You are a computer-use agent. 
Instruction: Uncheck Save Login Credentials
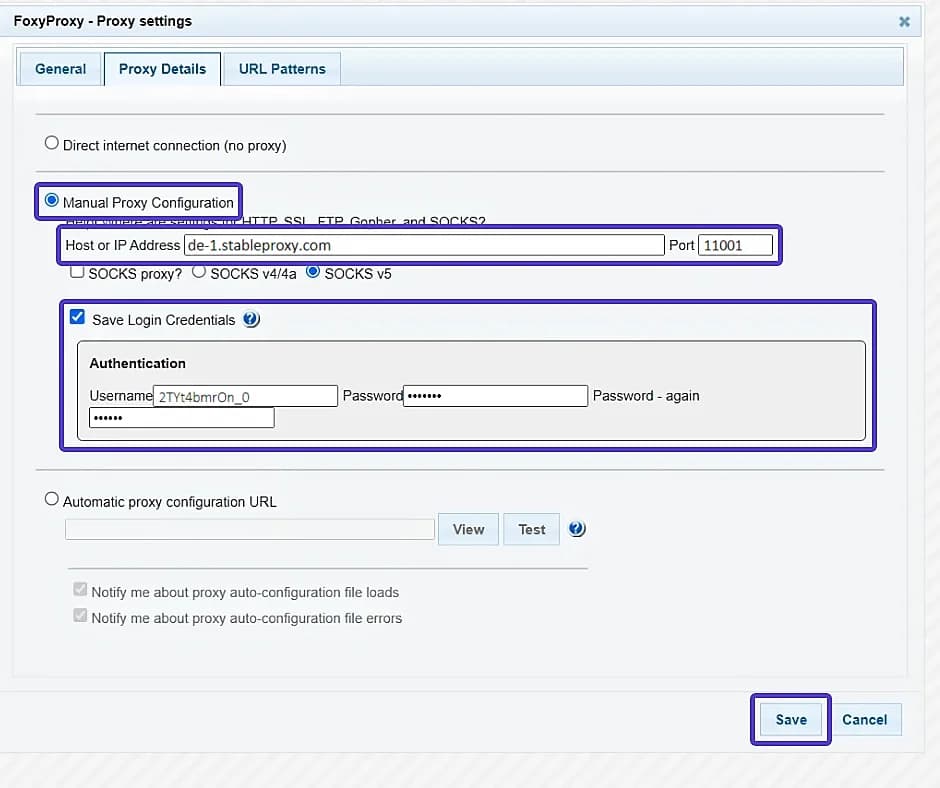coord(77,317)
